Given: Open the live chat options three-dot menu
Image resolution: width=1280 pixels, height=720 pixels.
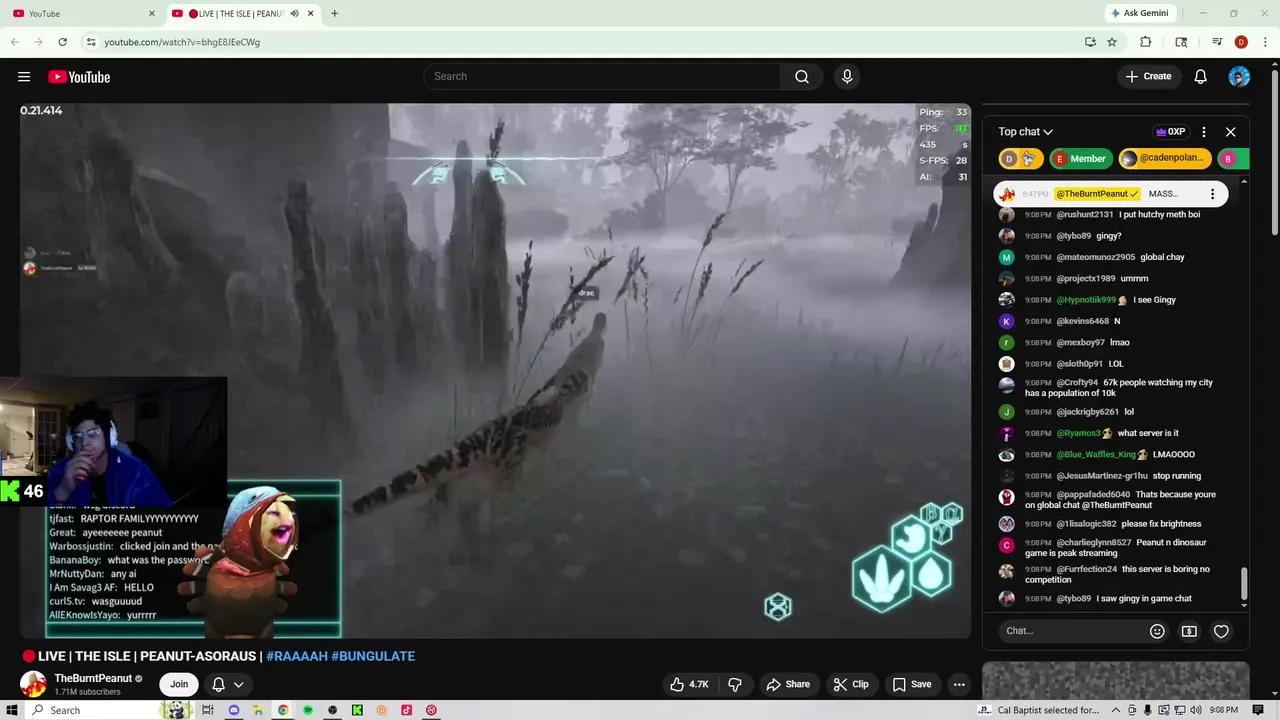Looking at the screenshot, I should [x=1204, y=131].
